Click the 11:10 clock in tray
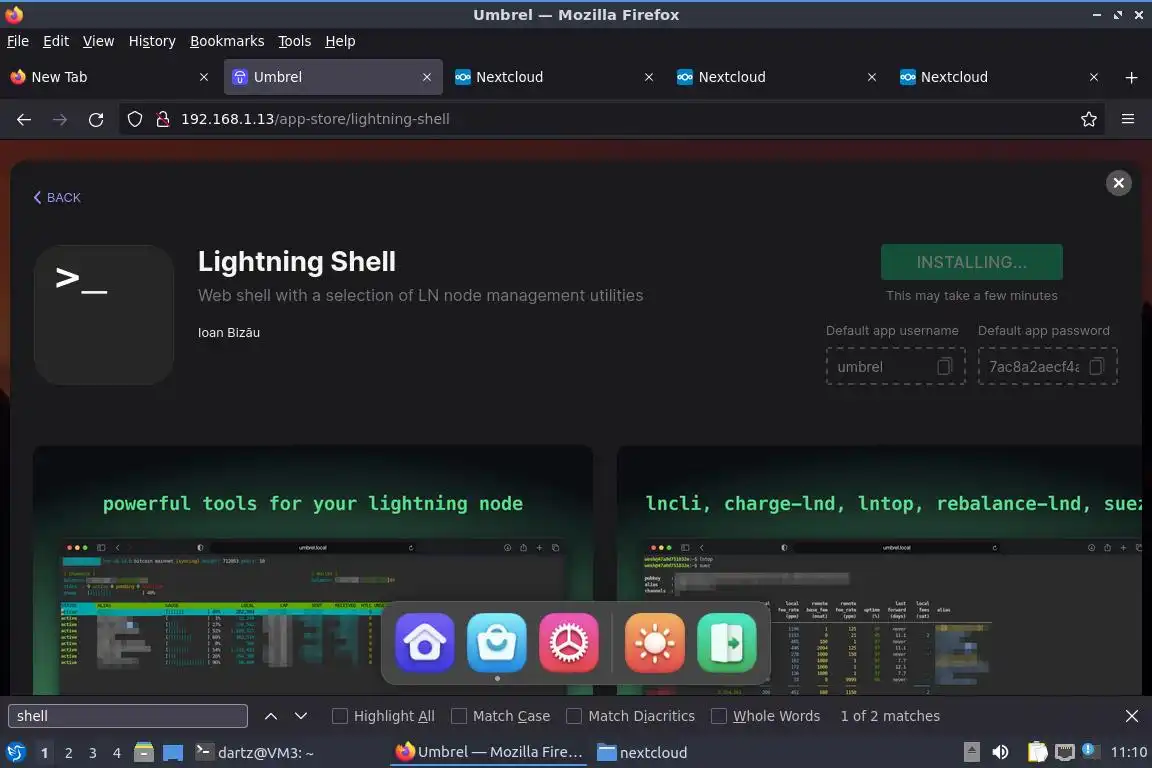 click(1128, 752)
